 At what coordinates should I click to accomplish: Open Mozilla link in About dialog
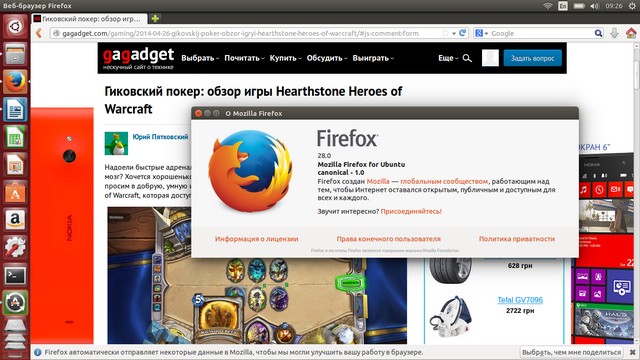[378, 181]
